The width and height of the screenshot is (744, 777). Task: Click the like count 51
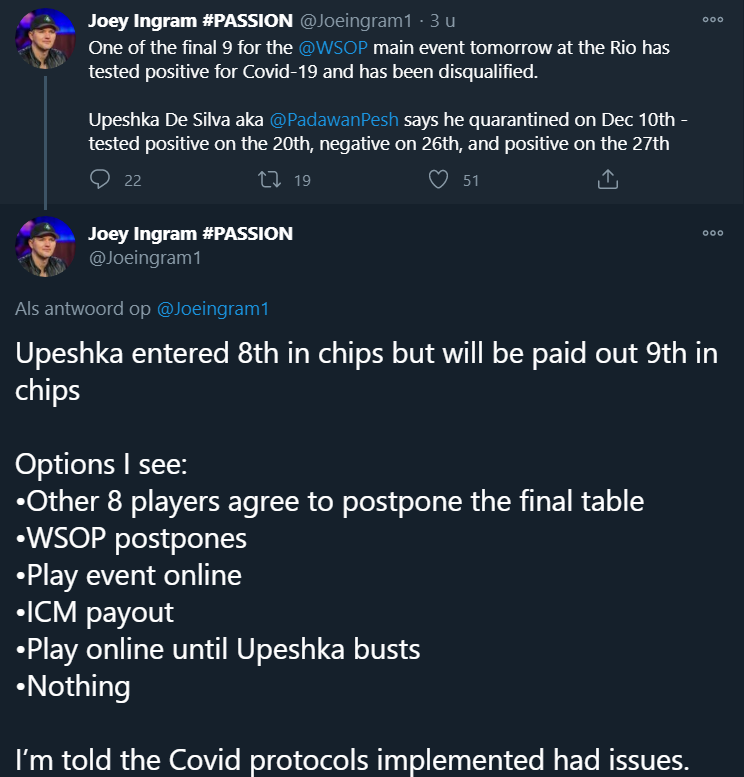[471, 180]
